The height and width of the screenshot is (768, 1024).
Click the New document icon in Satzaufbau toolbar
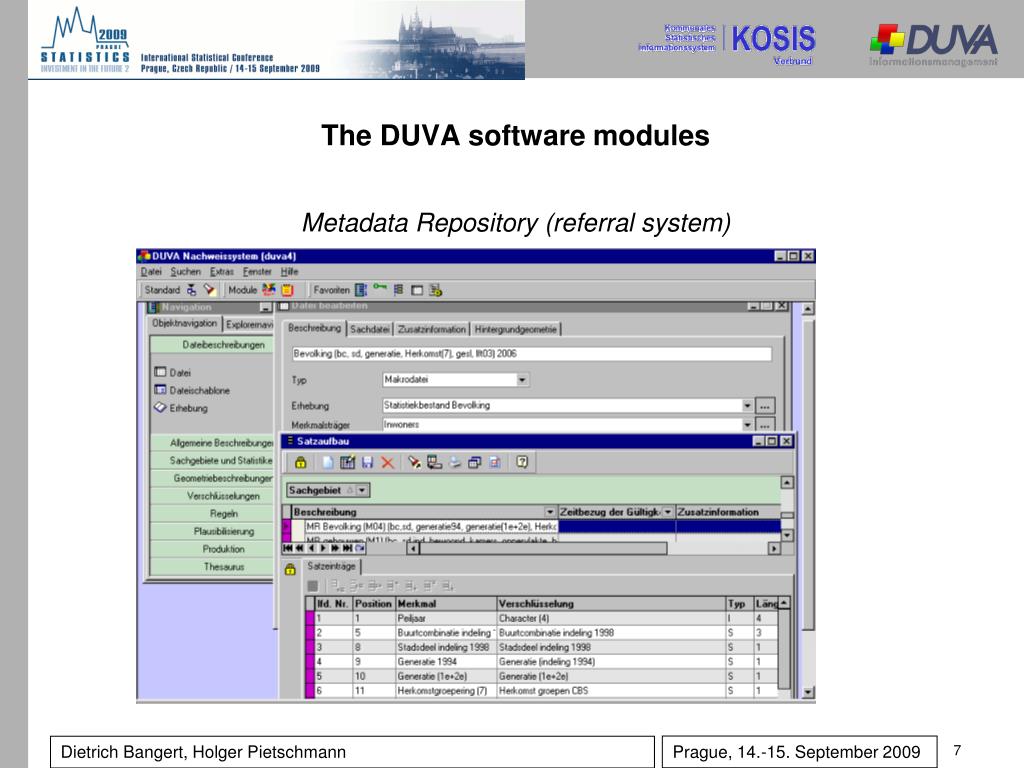coord(328,462)
